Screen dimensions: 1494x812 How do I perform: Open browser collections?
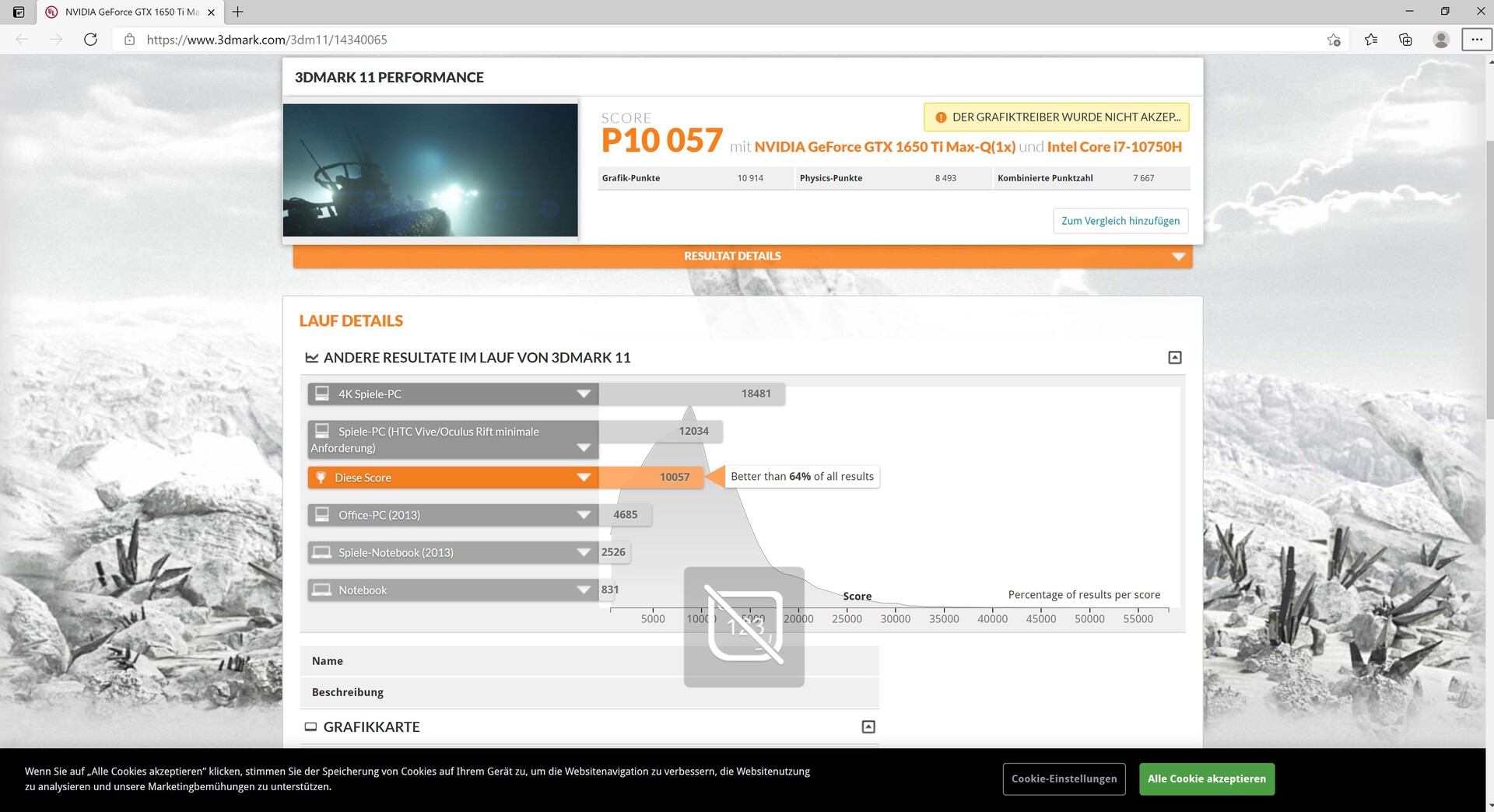coord(1405,40)
